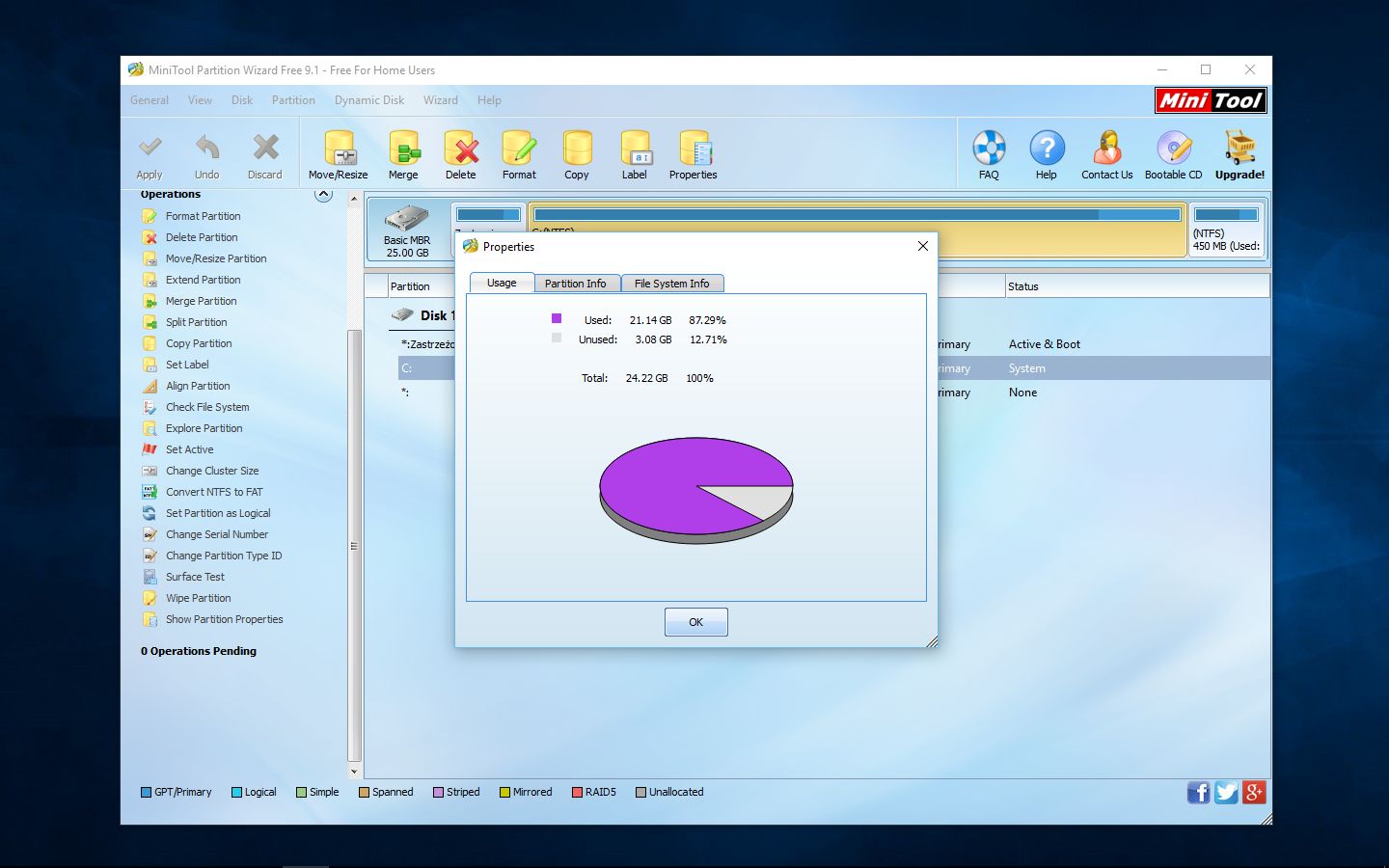The width and height of the screenshot is (1389, 868).
Task: Open the Help menu
Action: [489, 100]
